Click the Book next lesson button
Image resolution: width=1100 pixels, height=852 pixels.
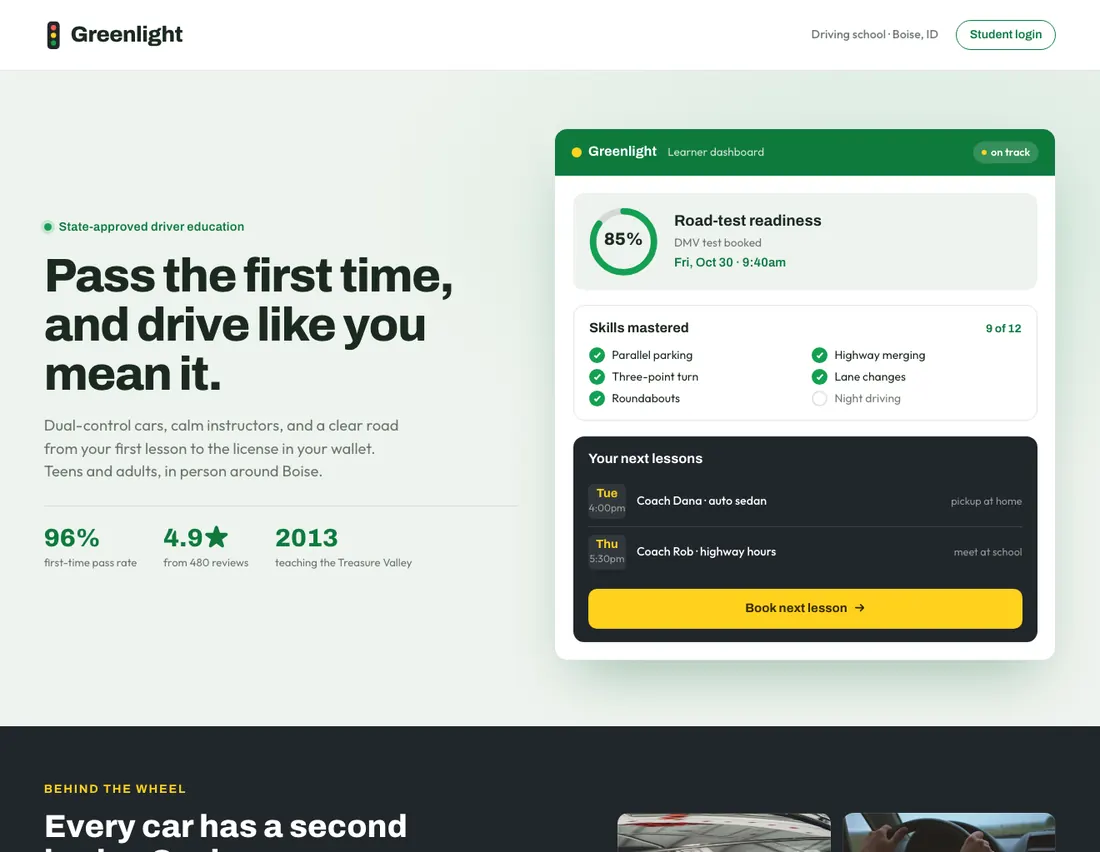[805, 608]
